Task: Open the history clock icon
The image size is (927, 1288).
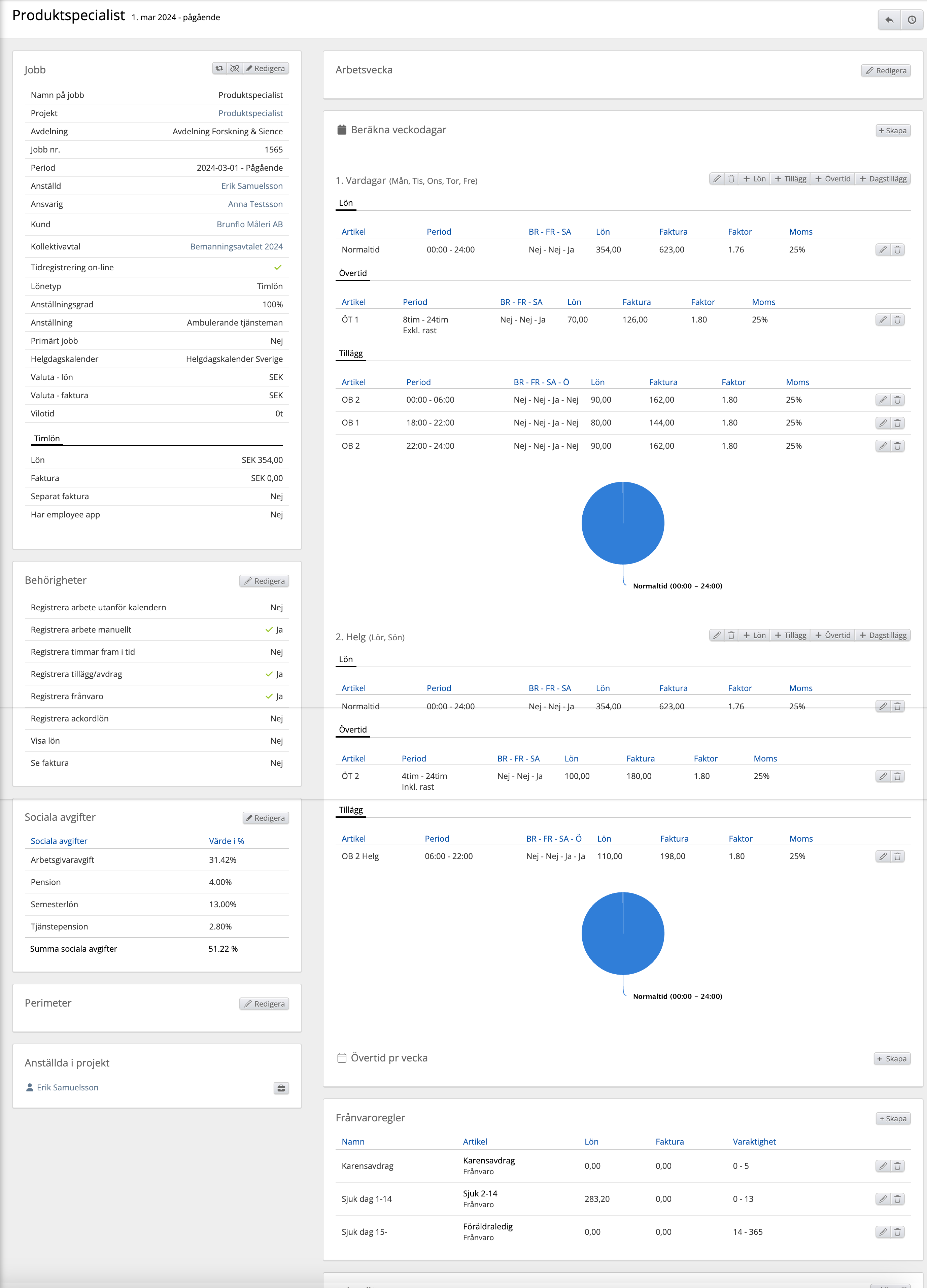Action: pyautogui.click(x=912, y=20)
